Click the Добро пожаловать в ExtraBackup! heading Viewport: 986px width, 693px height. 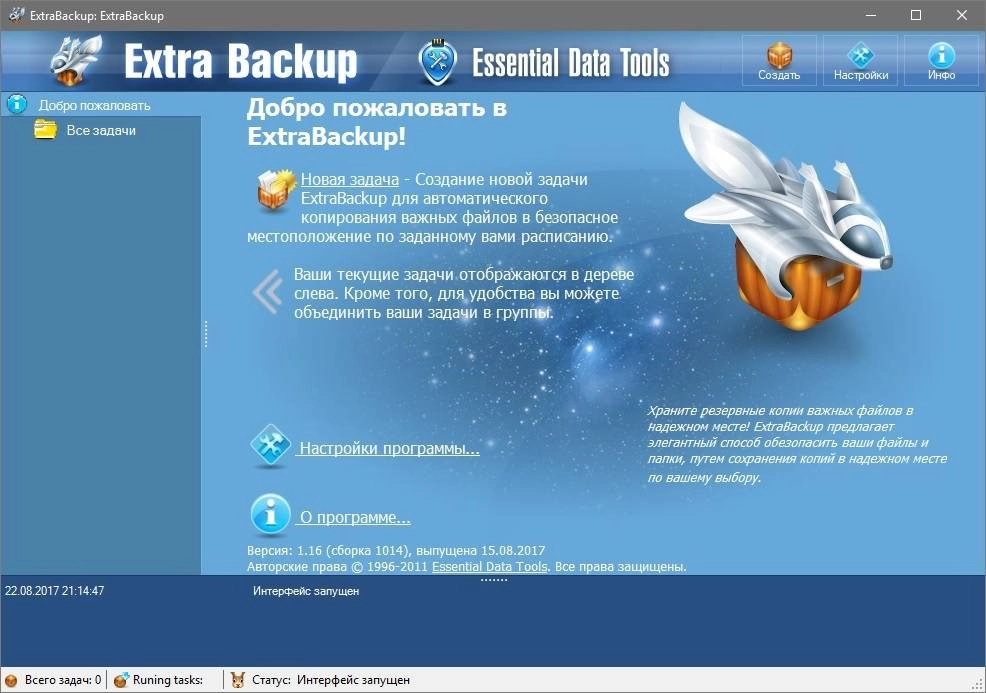click(x=377, y=122)
